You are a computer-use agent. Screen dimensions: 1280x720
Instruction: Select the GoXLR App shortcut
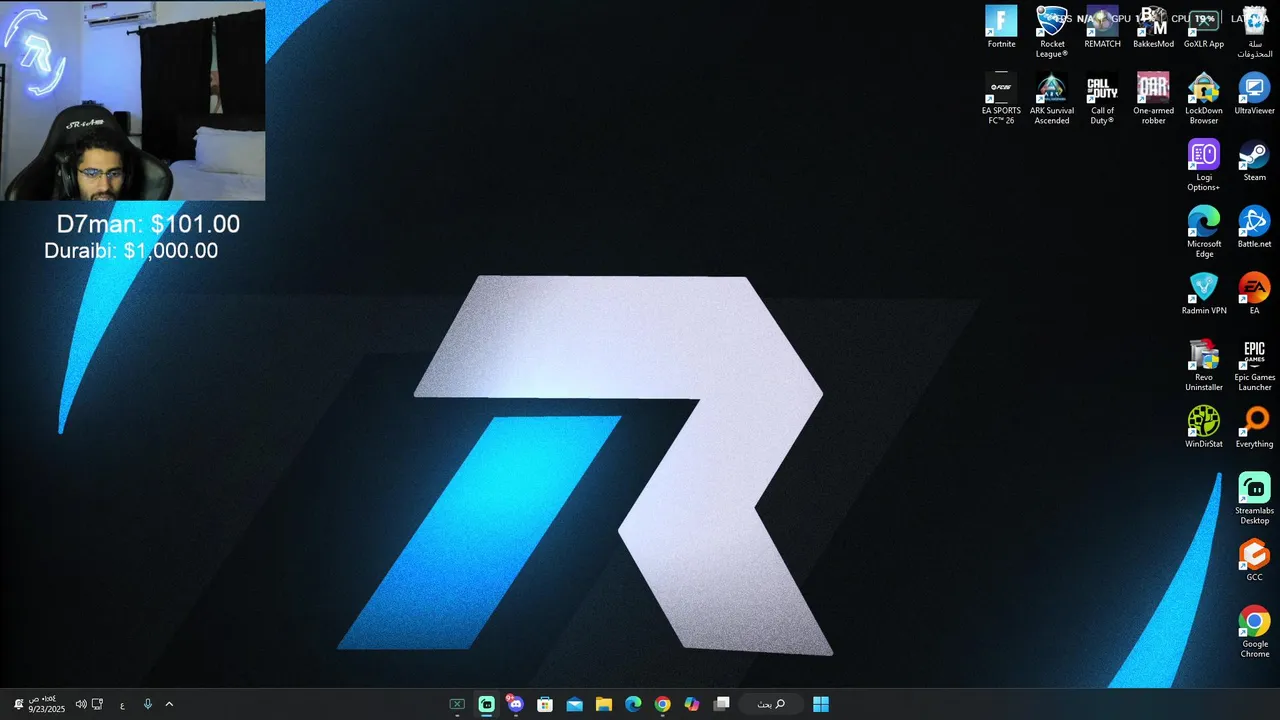(1204, 28)
